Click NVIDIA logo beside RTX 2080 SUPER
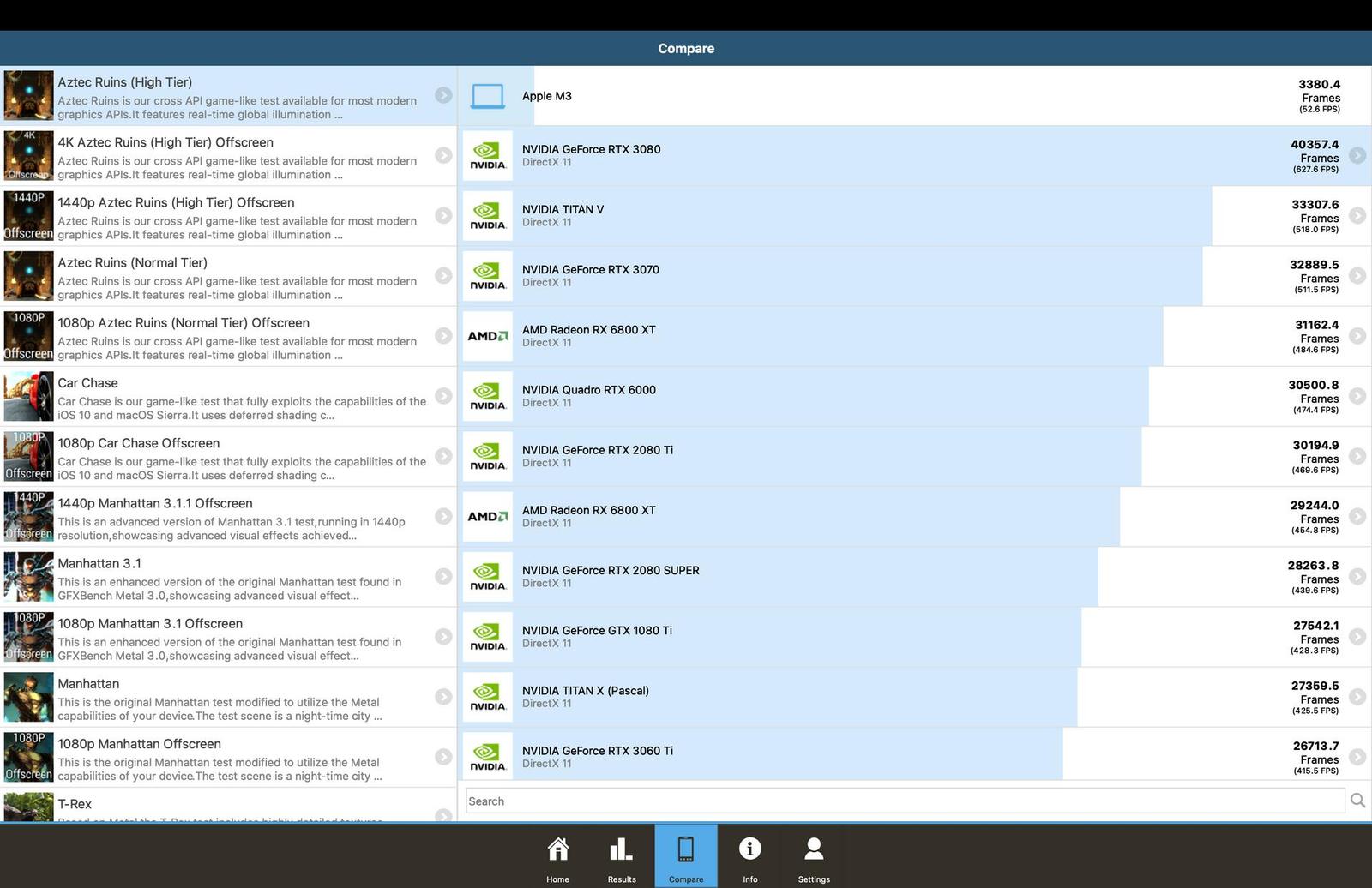The width and height of the screenshot is (1372, 888). pos(488,576)
